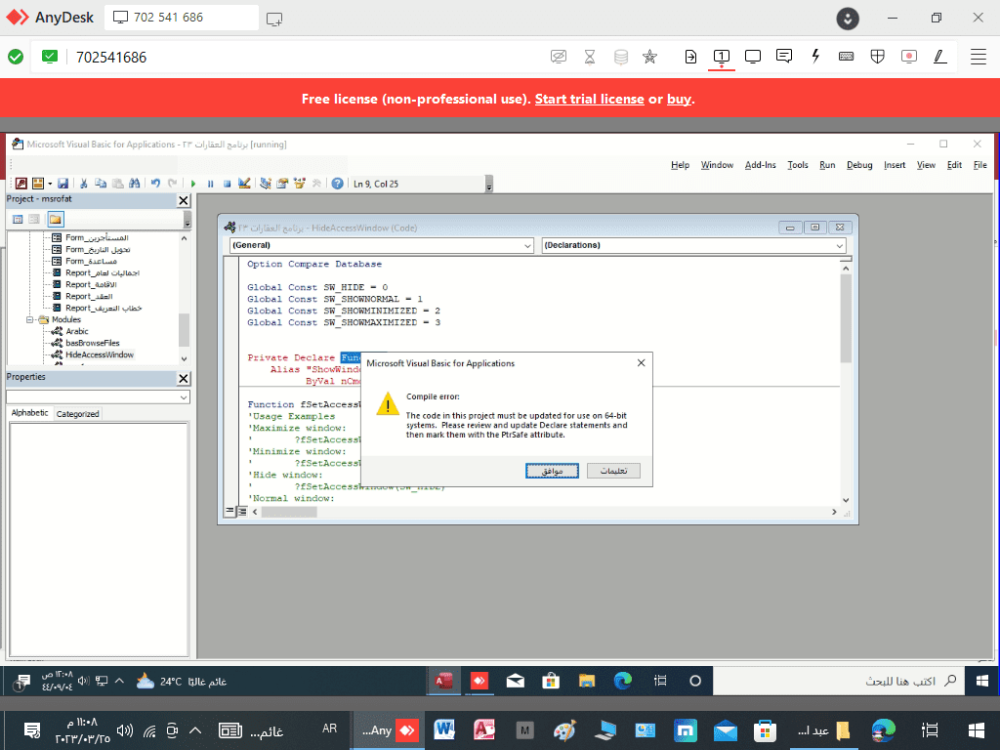Switch to Categorized tab in Properties
The image size is (1000, 750).
[x=78, y=414]
